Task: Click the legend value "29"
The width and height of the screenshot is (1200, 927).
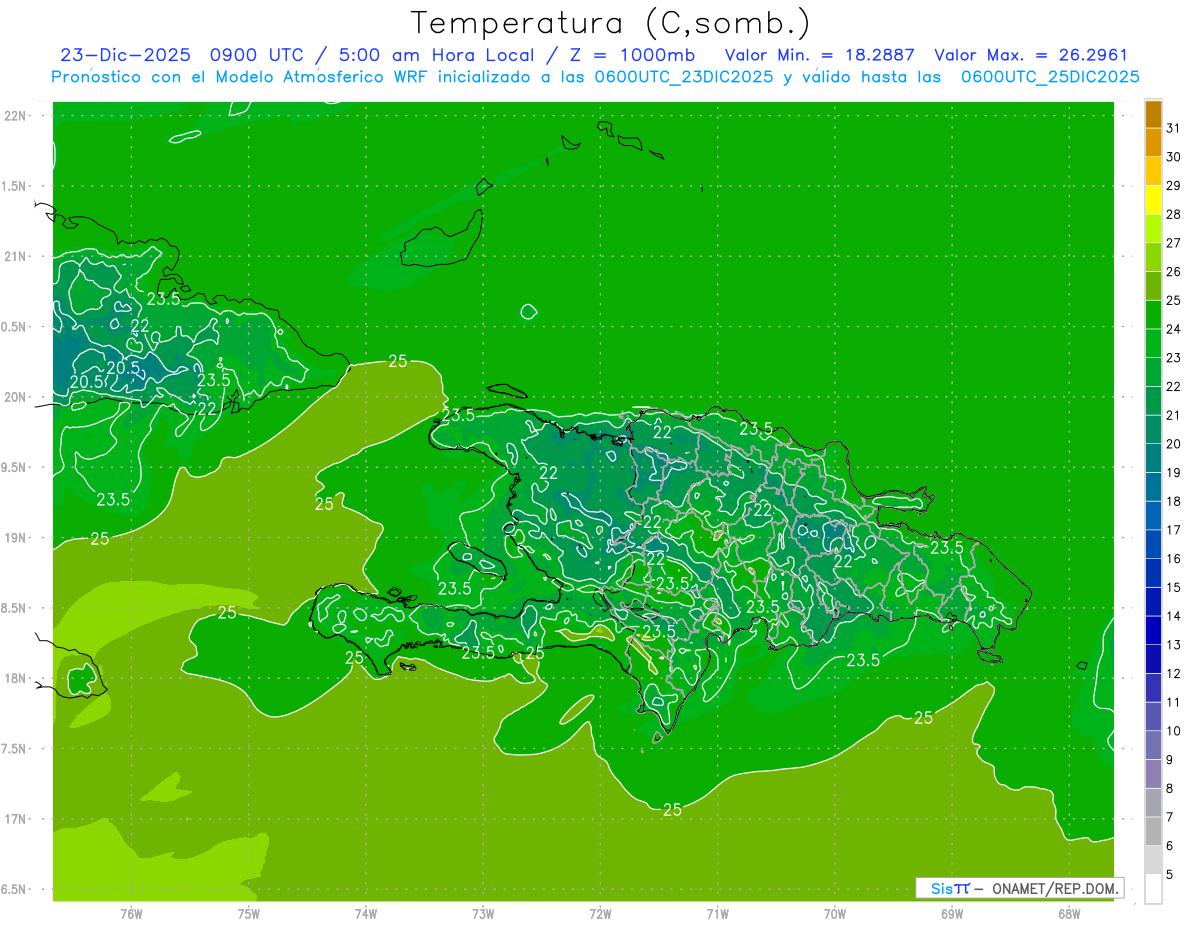Action: (x=1174, y=185)
